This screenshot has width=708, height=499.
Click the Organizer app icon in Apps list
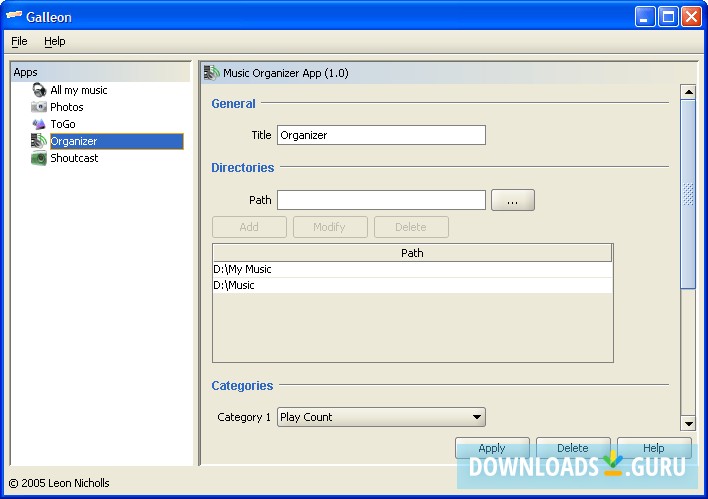[x=39, y=141]
